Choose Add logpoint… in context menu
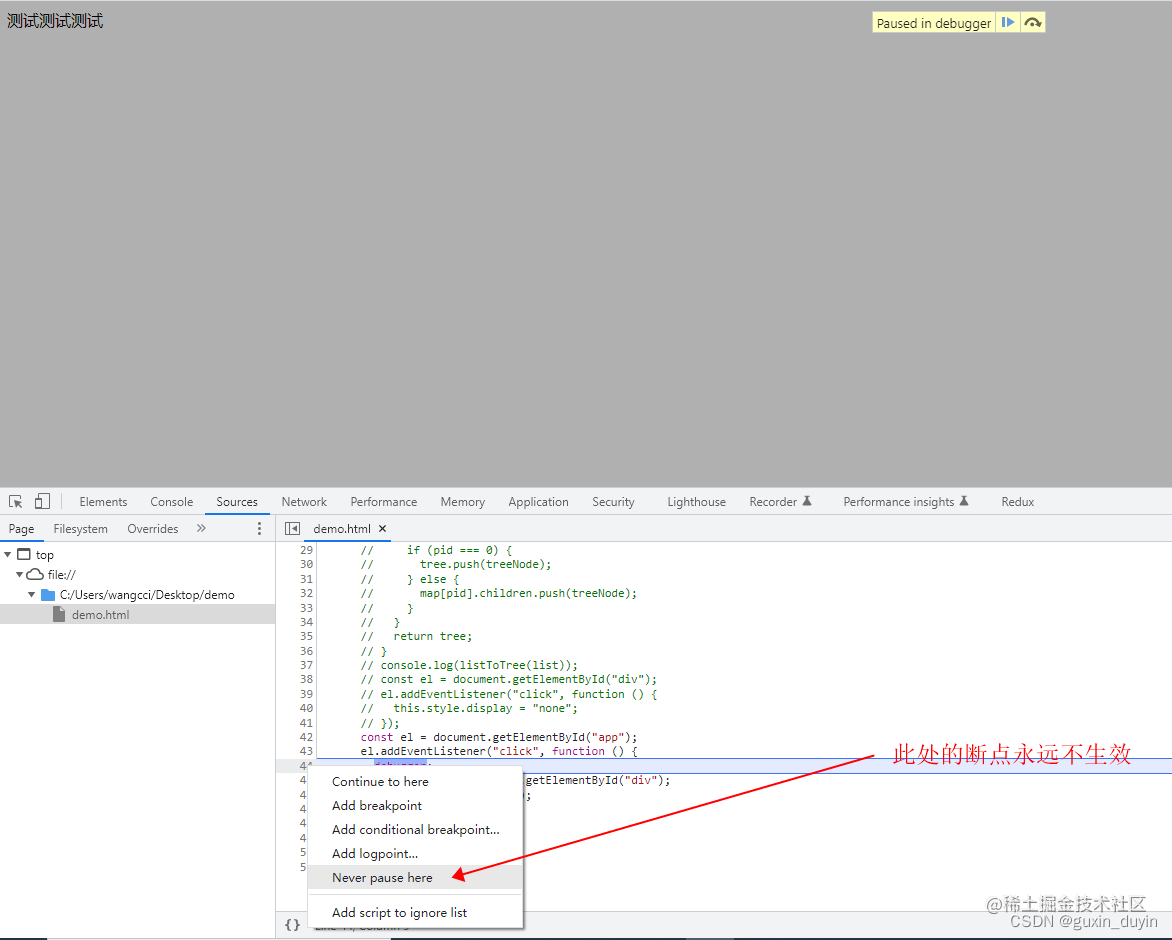 point(415,853)
